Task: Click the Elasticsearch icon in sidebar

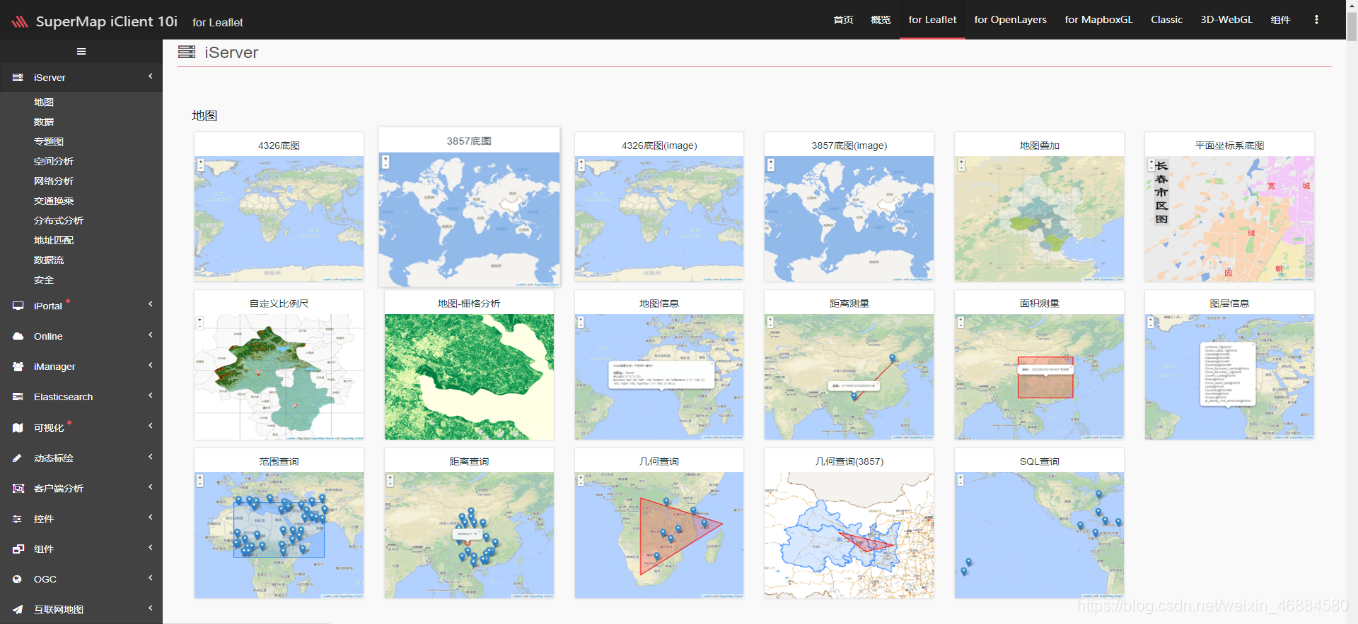Action: pyautogui.click(x=18, y=397)
